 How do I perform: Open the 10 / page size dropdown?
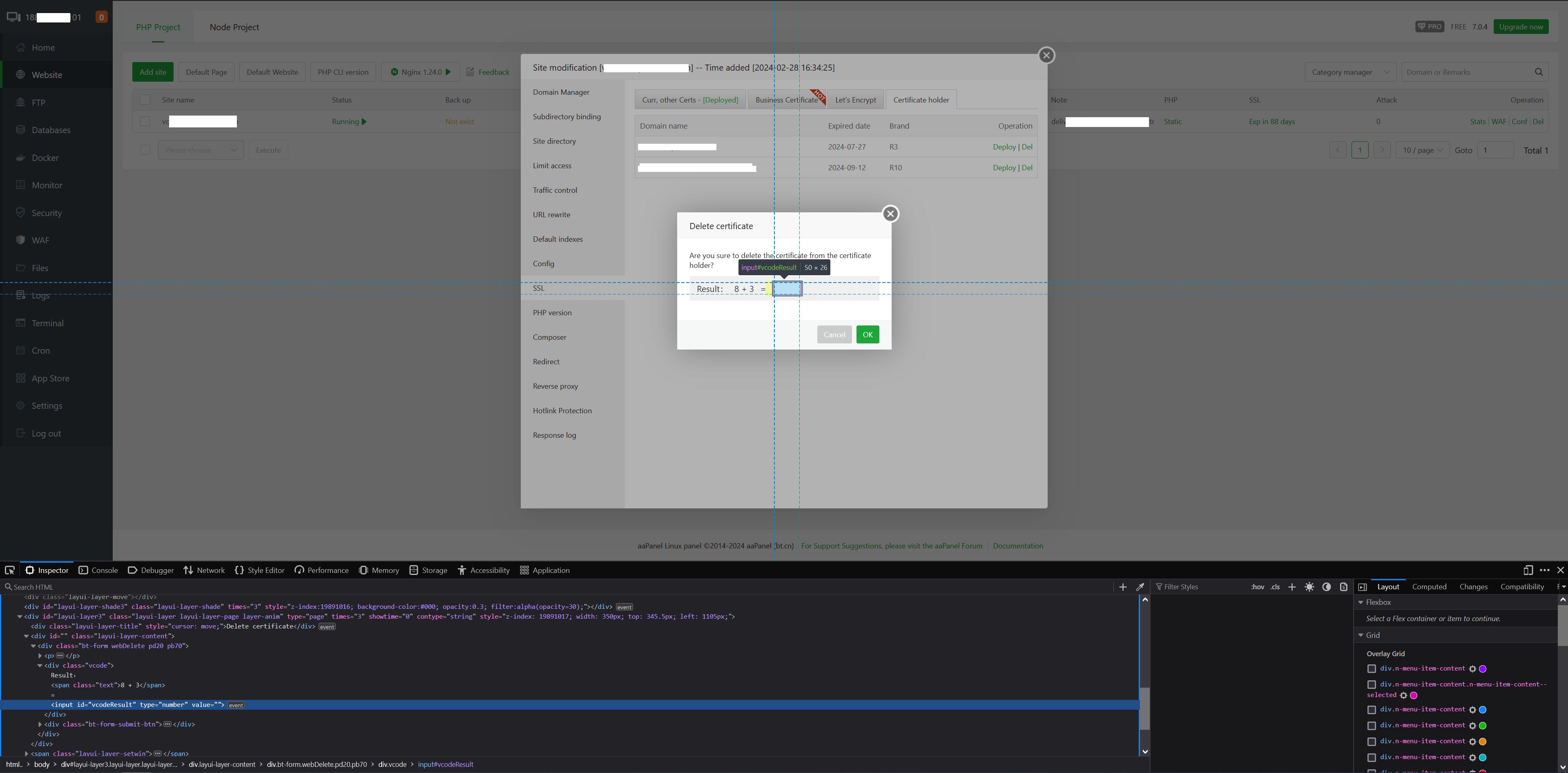point(1422,150)
